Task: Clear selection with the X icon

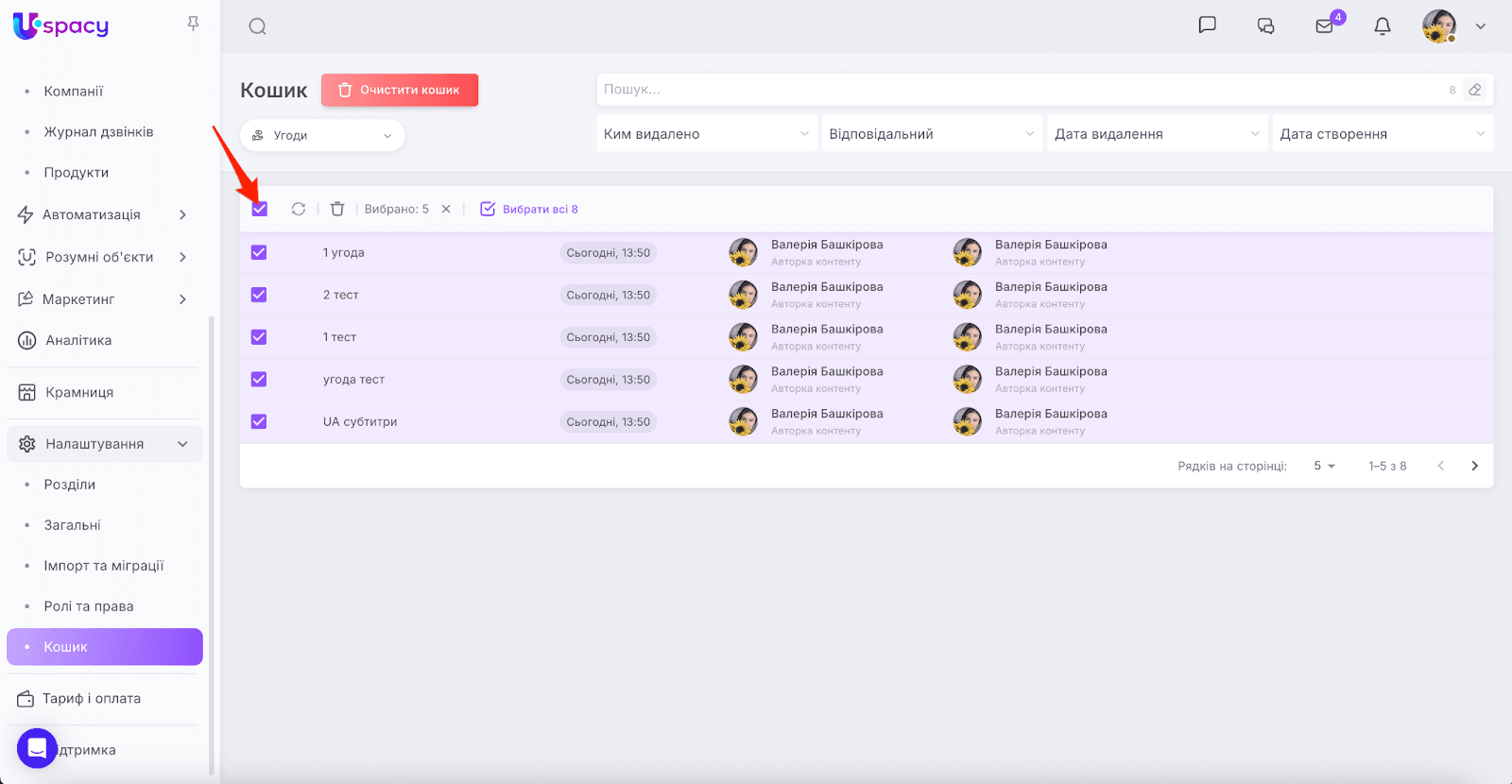Action: [446, 209]
